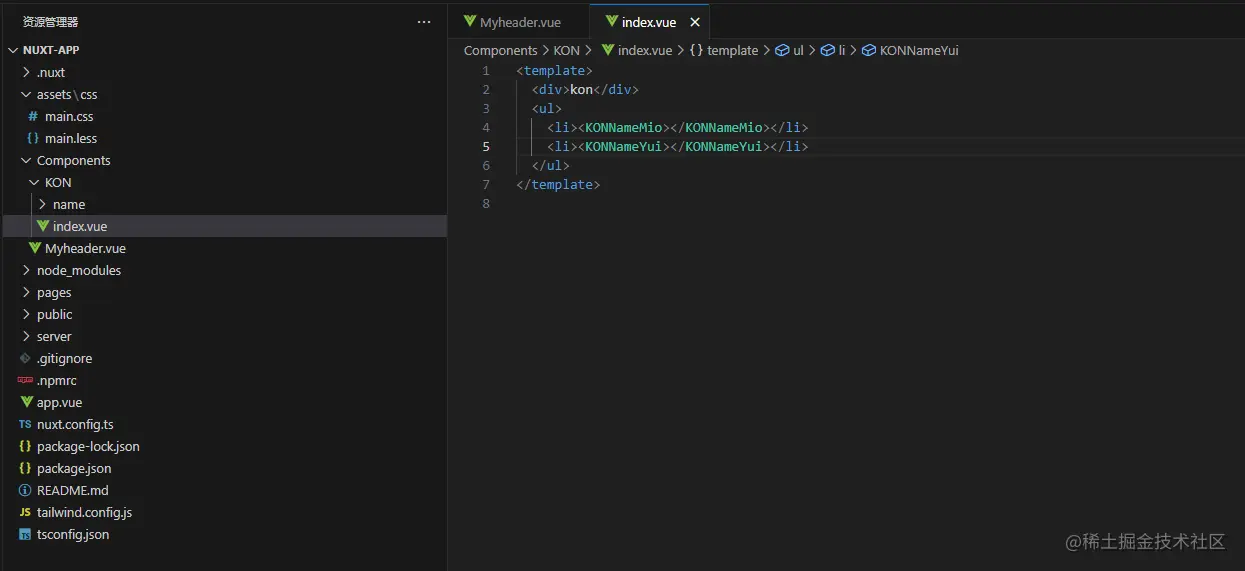The height and width of the screenshot is (571, 1245).
Task: Click the opening KONNameMio tag in code
Action: [x=624, y=127]
